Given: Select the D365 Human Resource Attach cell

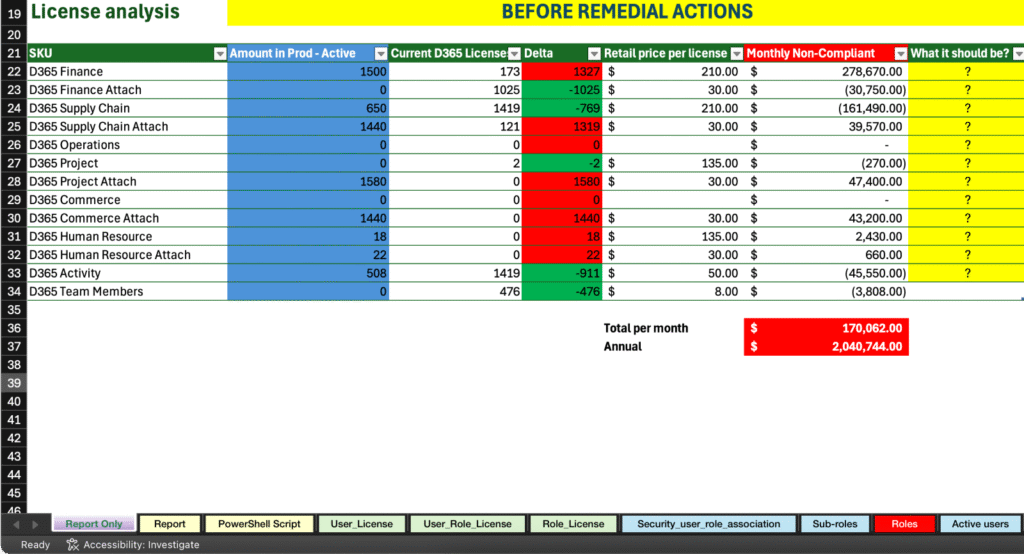Looking at the screenshot, I should tap(127, 255).
